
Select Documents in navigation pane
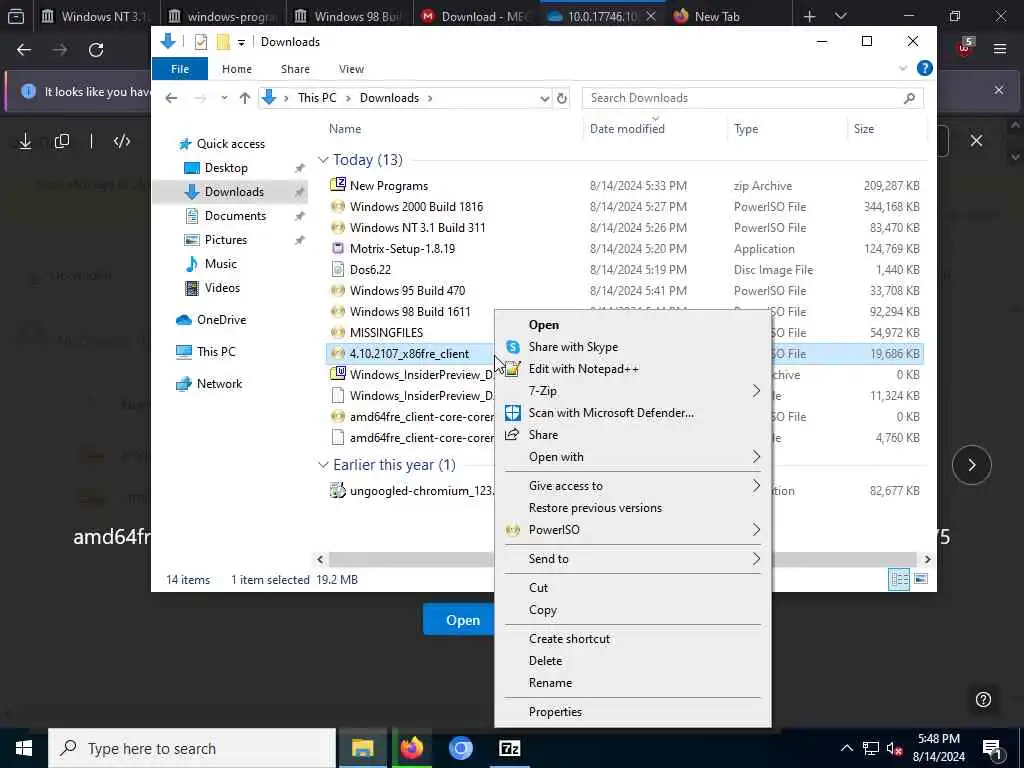[x=235, y=216]
